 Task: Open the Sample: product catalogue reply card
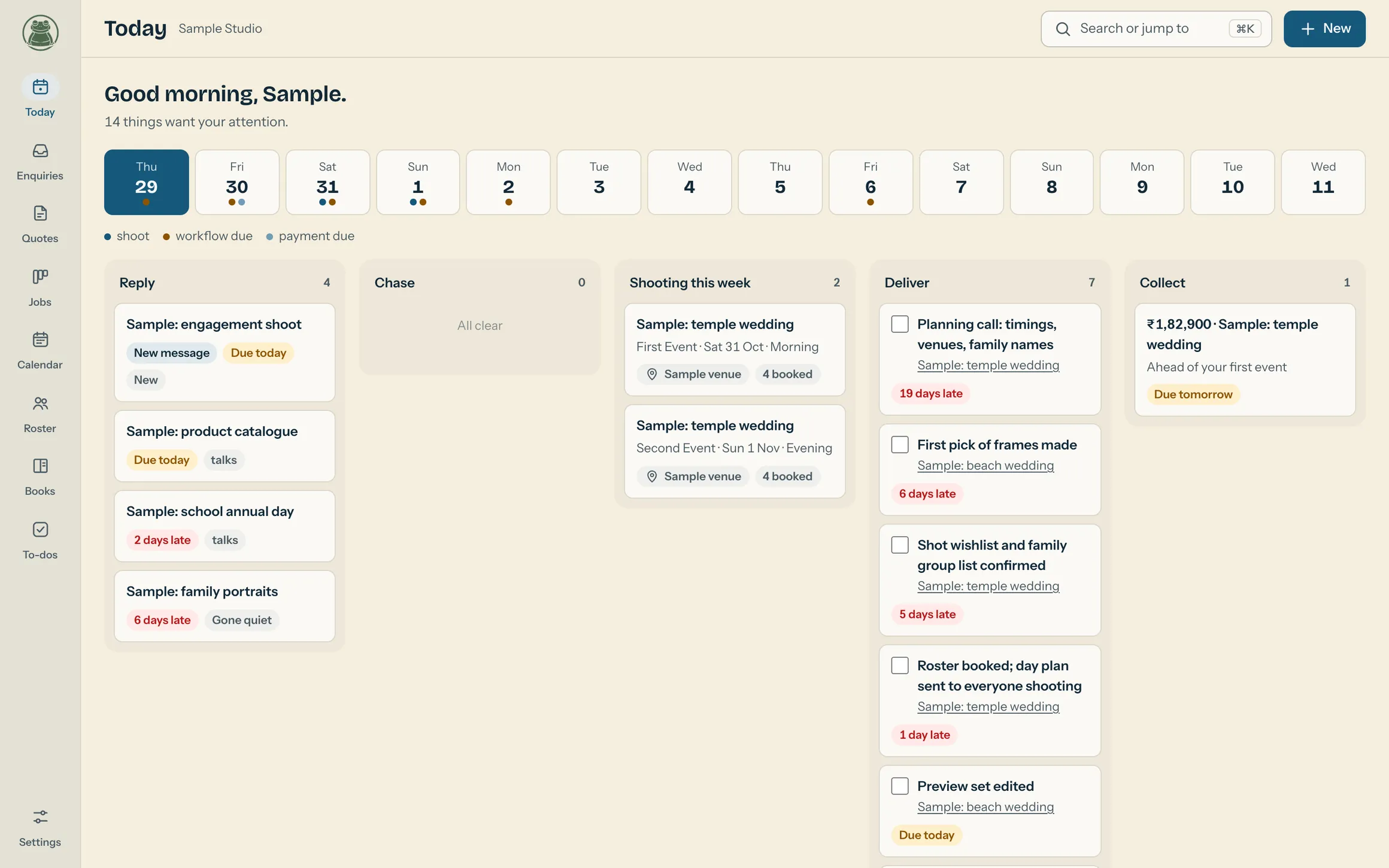tap(225, 446)
